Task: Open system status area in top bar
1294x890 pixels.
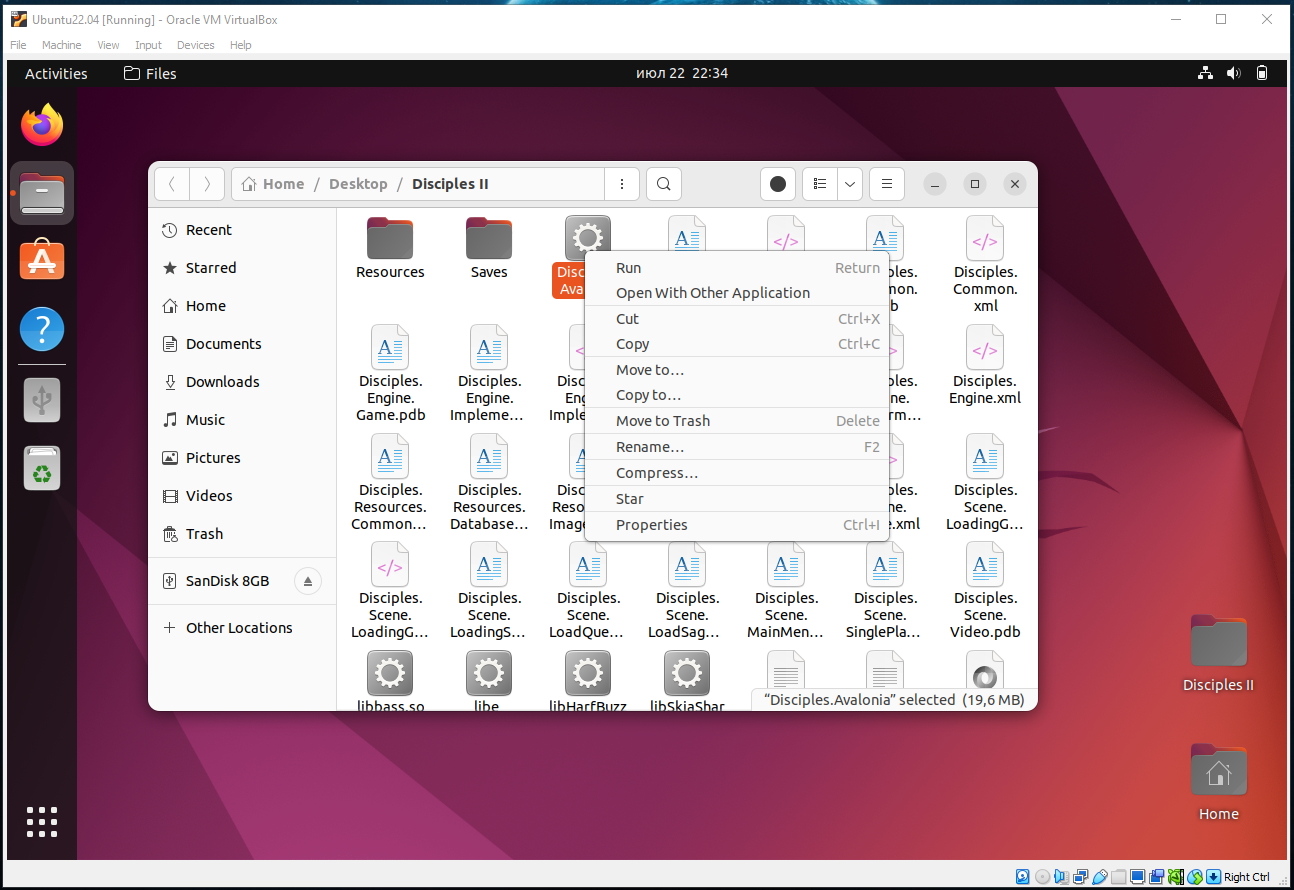Action: point(1233,73)
